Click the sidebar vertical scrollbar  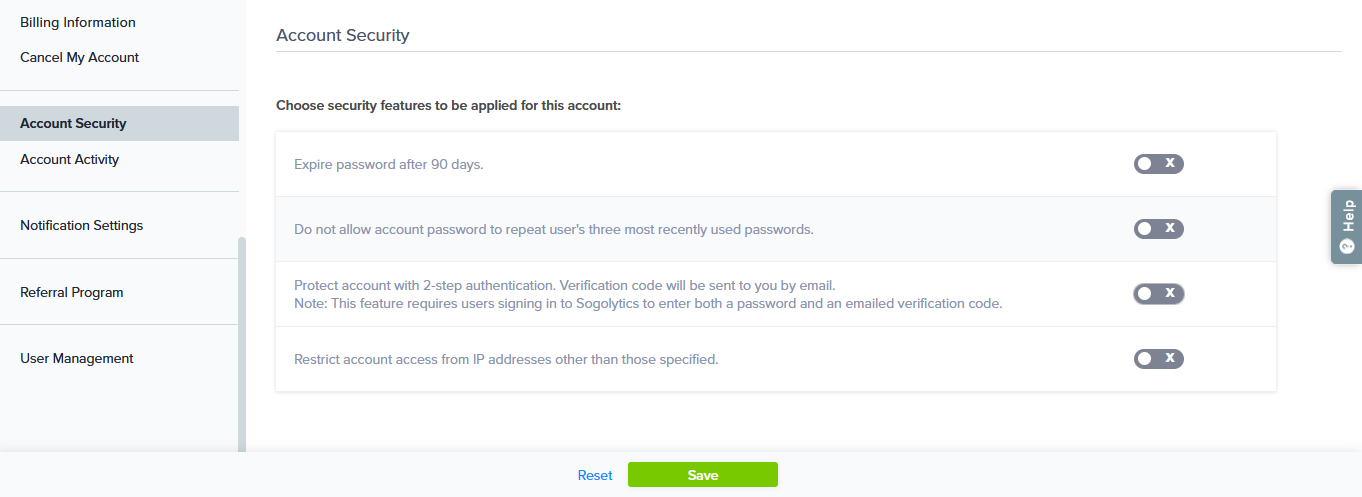tap(241, 340)
